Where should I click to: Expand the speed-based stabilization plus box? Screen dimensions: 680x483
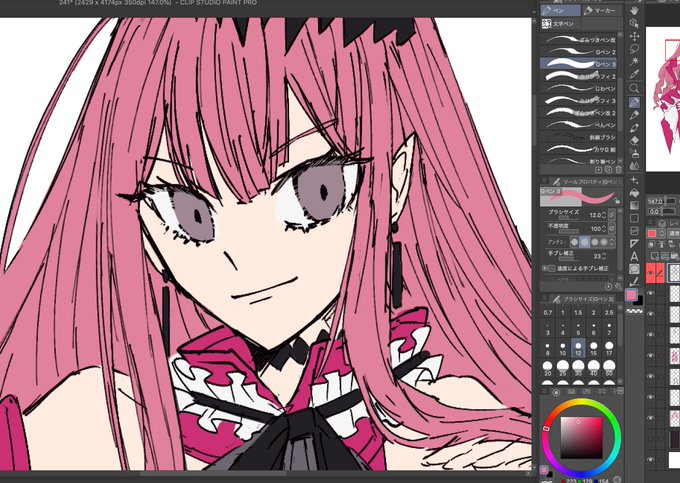pyautogui.click(x=545, y=268)
